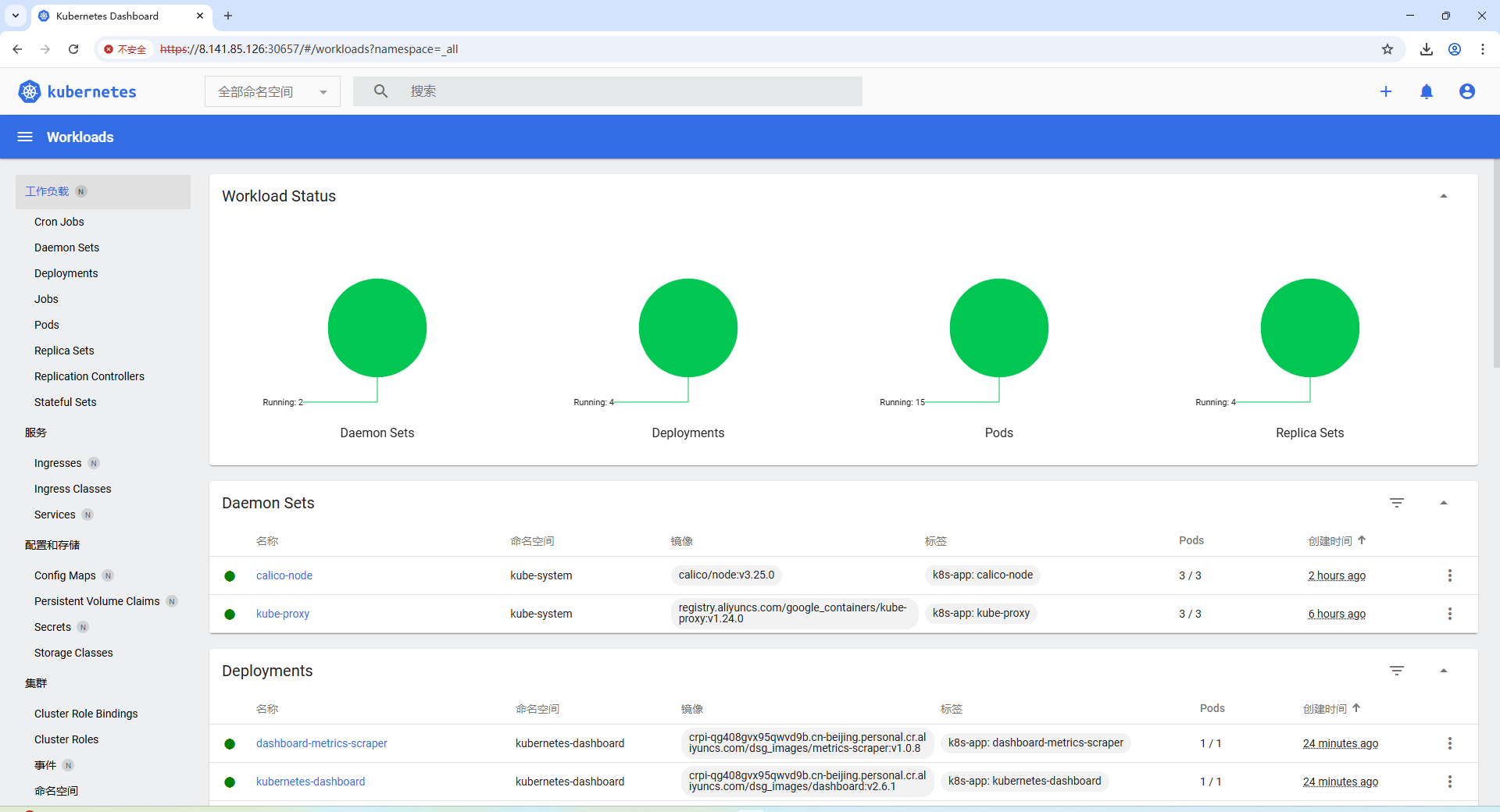This screenshot has height=812, width=1500.
Task: Click the Pods green status circle
Action: pos(999,328)
